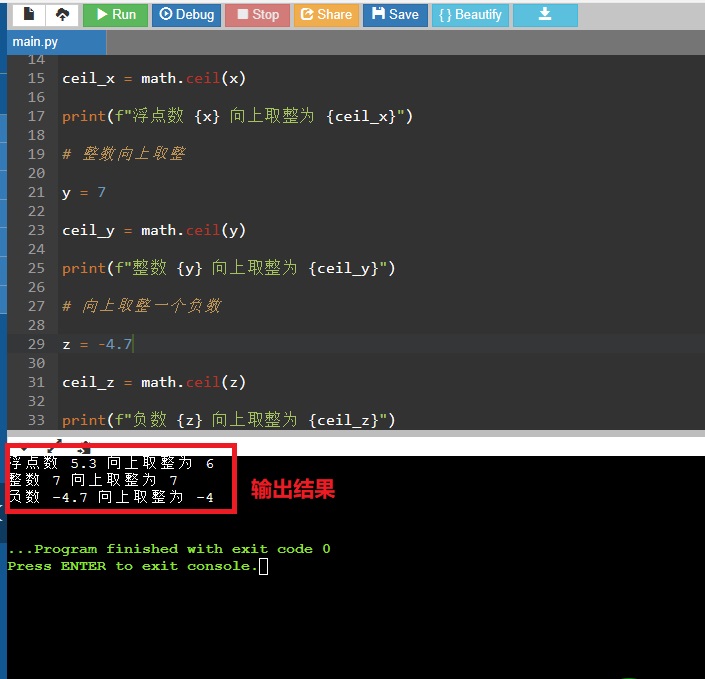Click the print line containing {ceil_y}
Viewport: 705px width, 679px height.
coord(228,268)
